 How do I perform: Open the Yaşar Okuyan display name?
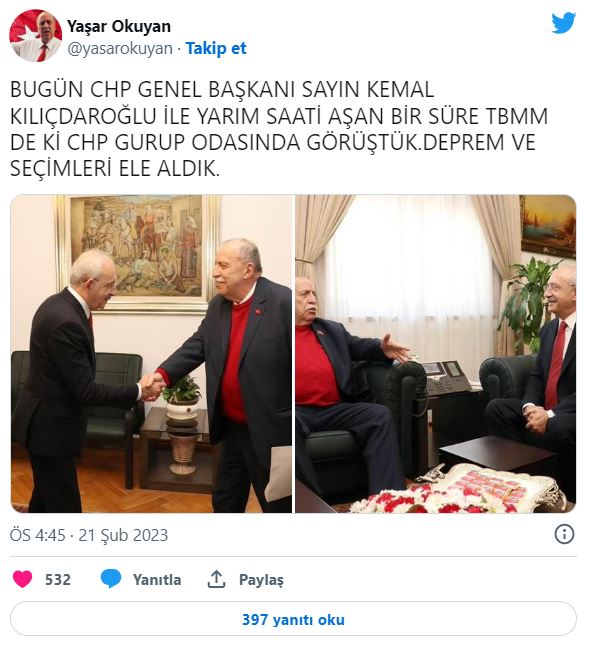point(119,26)
